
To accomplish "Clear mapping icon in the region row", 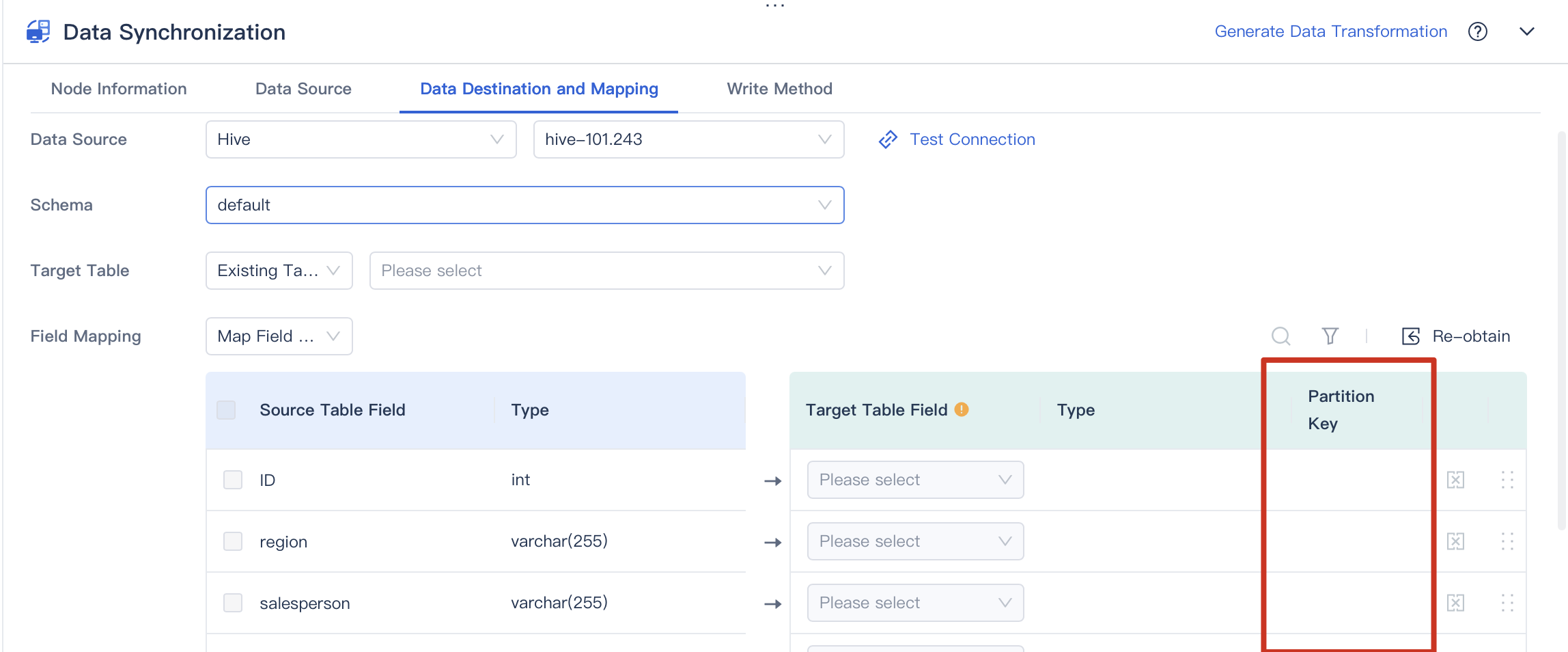I will click(x=1455, y=541).
